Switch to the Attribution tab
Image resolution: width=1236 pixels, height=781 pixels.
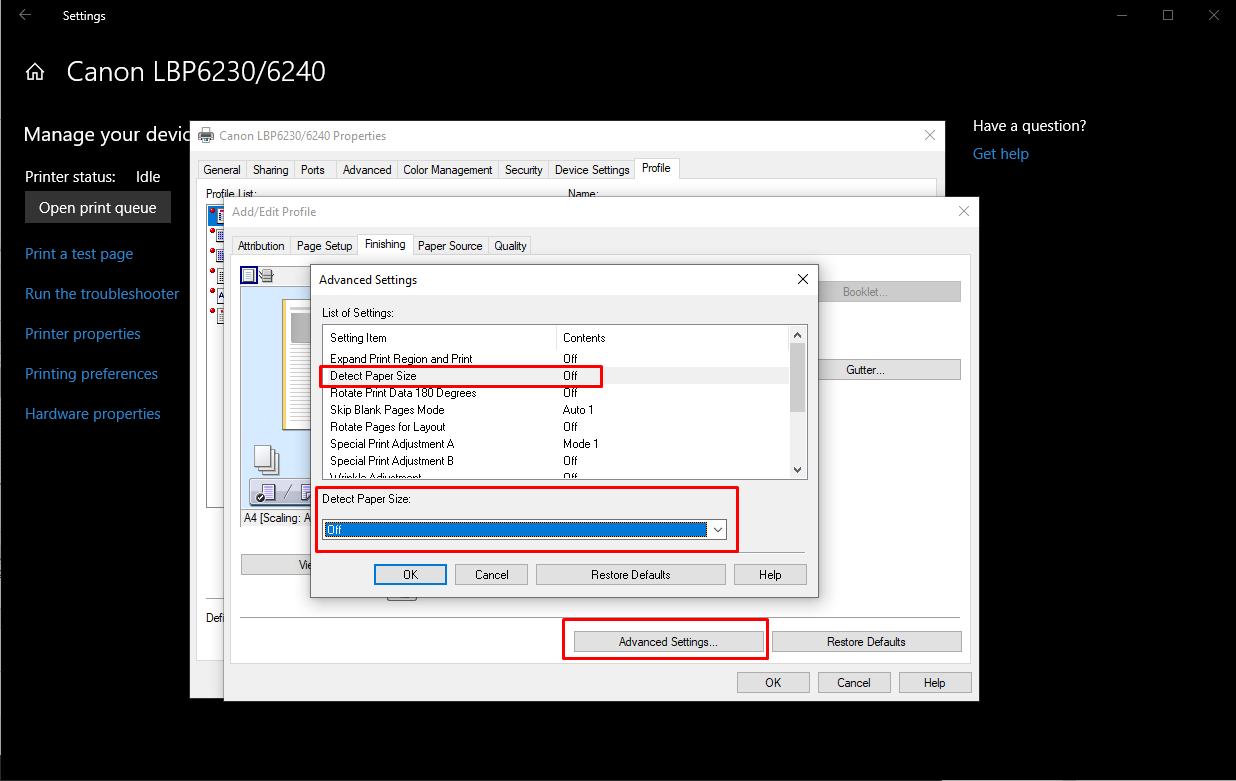click(x=261, y=246)
